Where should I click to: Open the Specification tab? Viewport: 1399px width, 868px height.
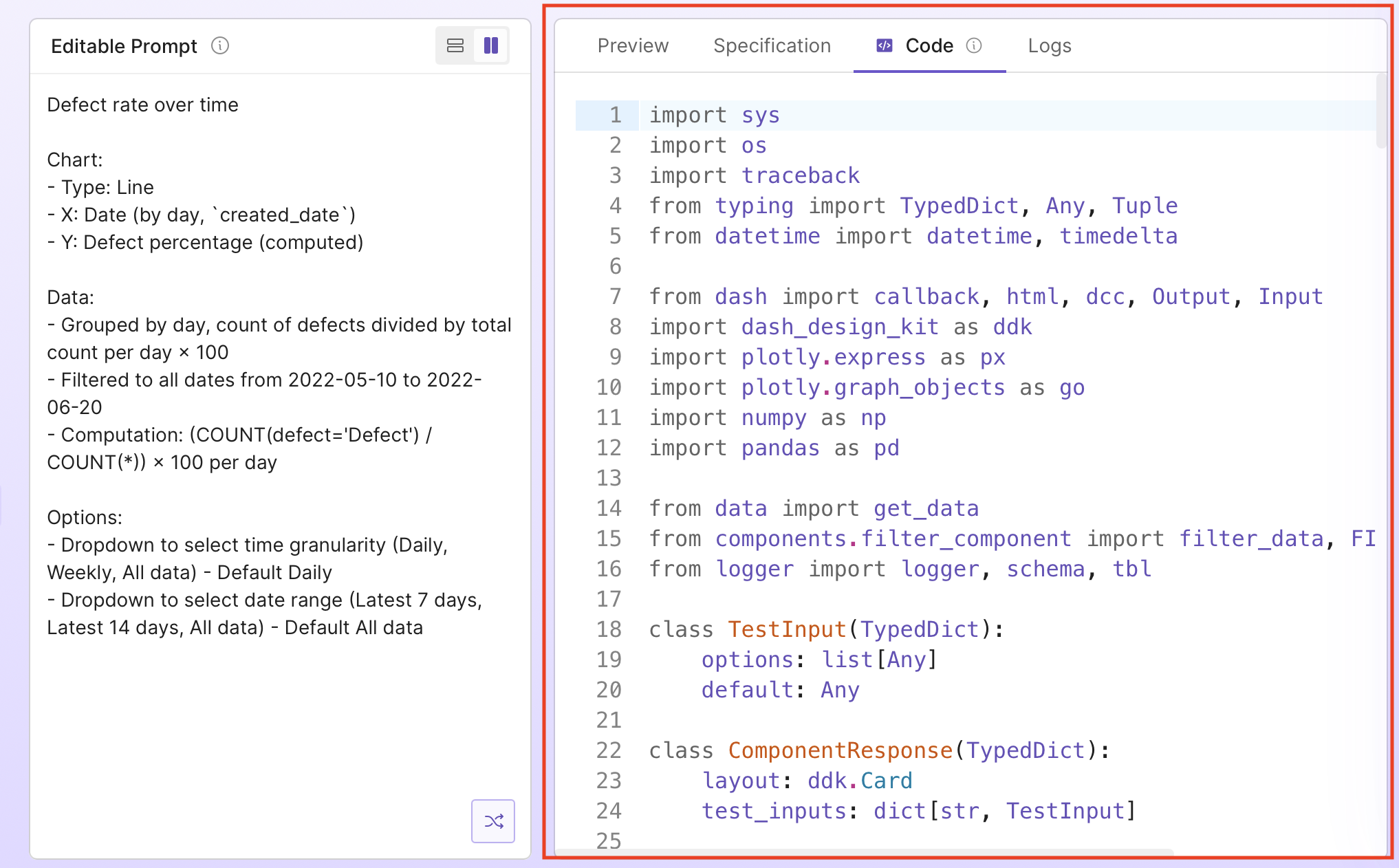pos(772,45)
